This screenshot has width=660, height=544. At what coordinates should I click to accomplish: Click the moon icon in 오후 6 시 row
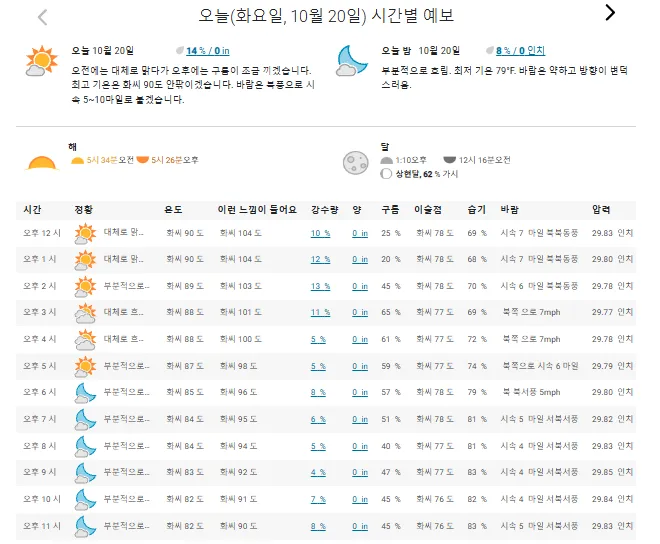pos(85,393)
